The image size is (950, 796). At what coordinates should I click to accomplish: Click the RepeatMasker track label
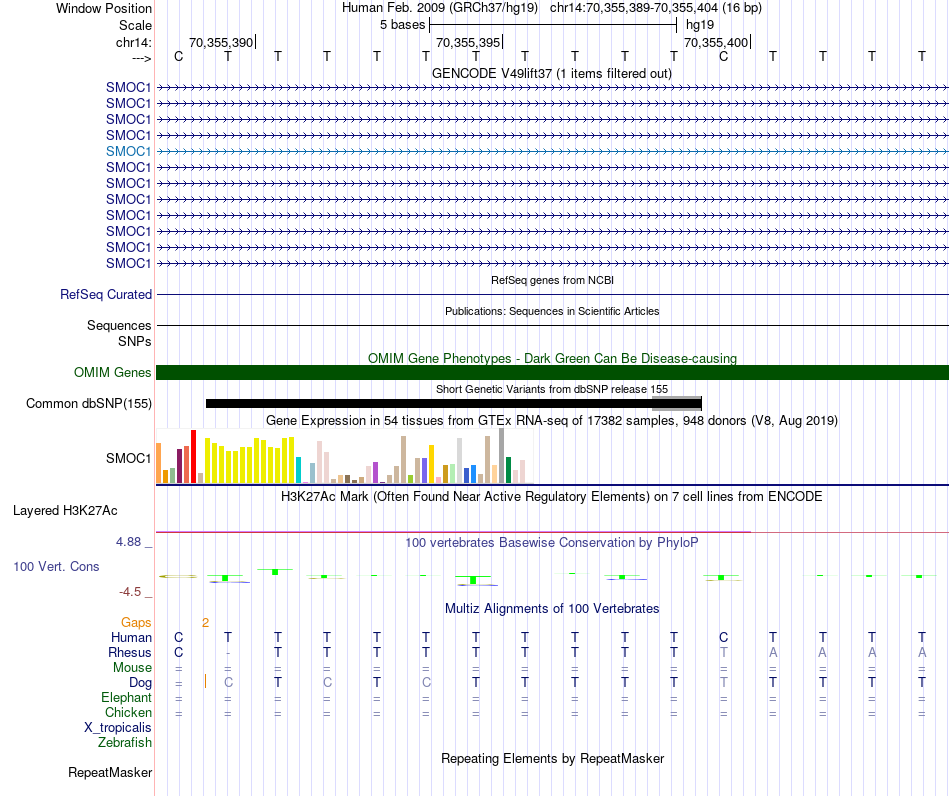tap(110, 772)
